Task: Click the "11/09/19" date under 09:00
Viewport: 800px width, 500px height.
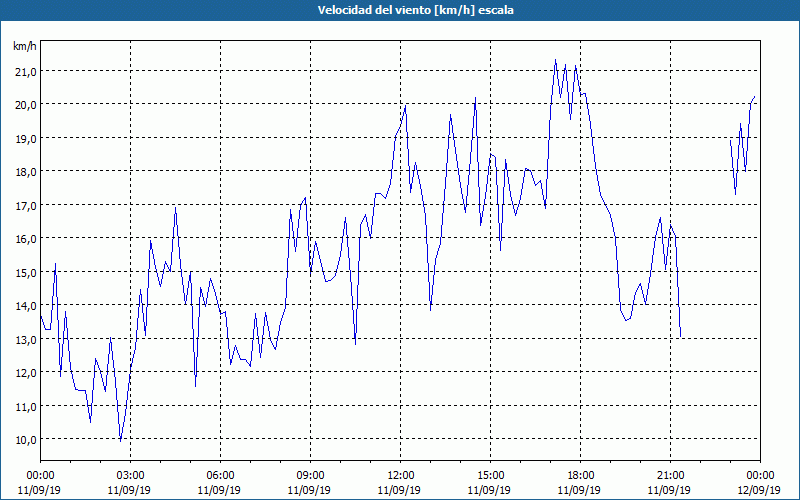Action: (310, 490)
